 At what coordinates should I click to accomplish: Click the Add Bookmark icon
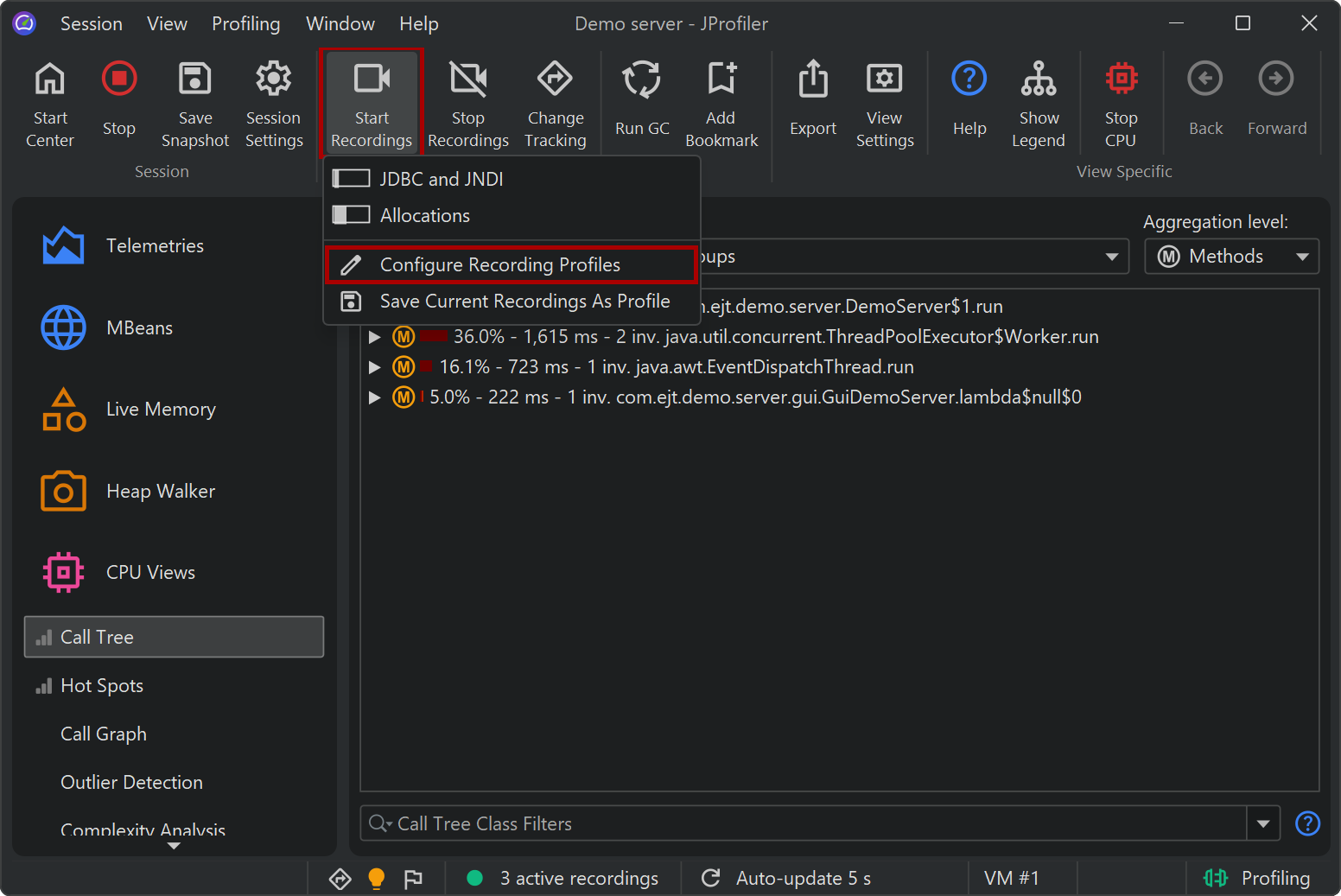coord(721,79)
